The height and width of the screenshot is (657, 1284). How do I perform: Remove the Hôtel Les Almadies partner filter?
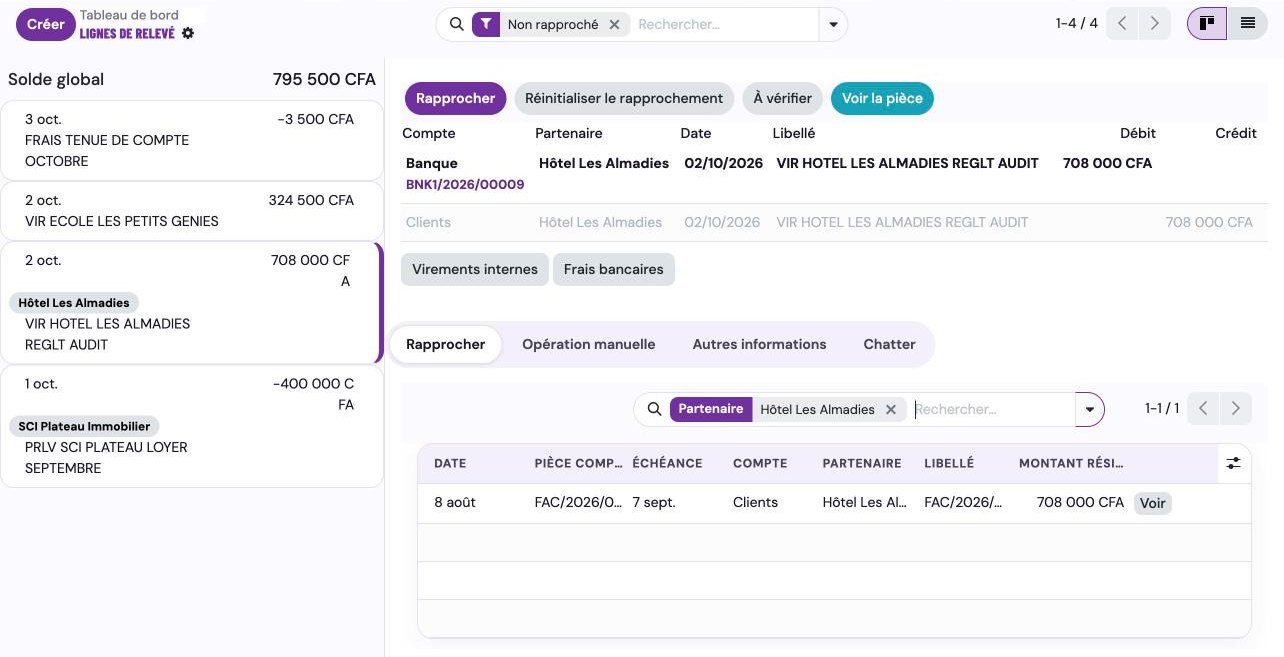[x=891, y=409]
